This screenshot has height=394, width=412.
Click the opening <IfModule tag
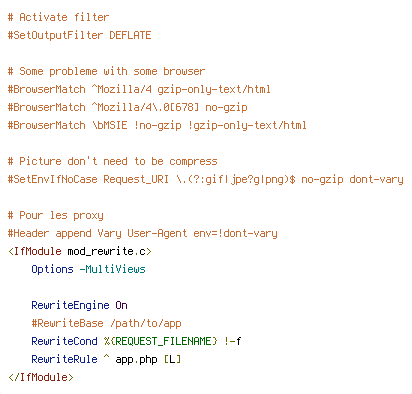tap(35, 251)
